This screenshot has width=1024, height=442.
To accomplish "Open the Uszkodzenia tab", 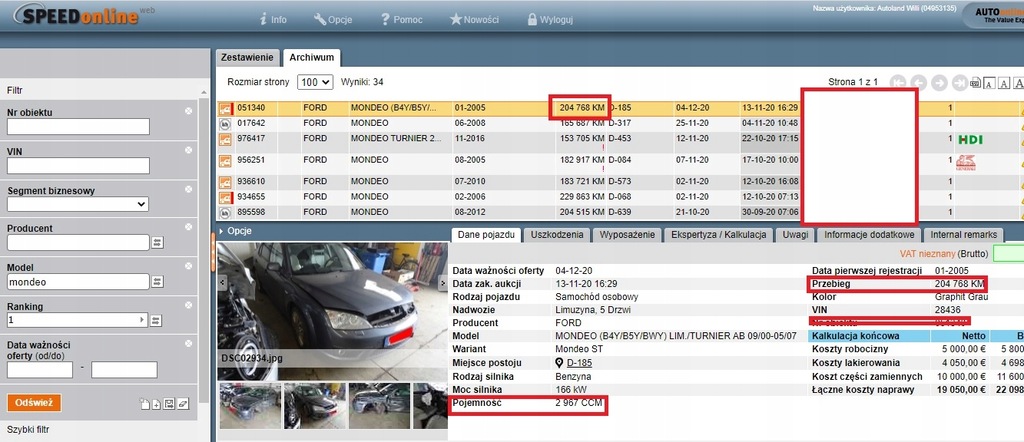I will coord(558,234).
